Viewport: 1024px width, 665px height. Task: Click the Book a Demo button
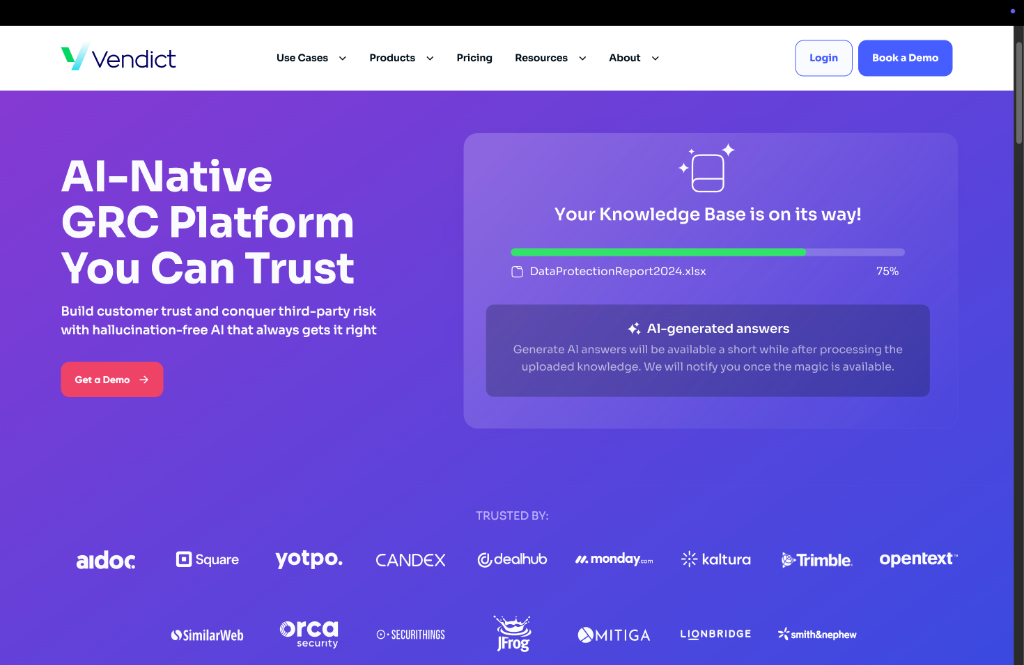pos(904,58)
